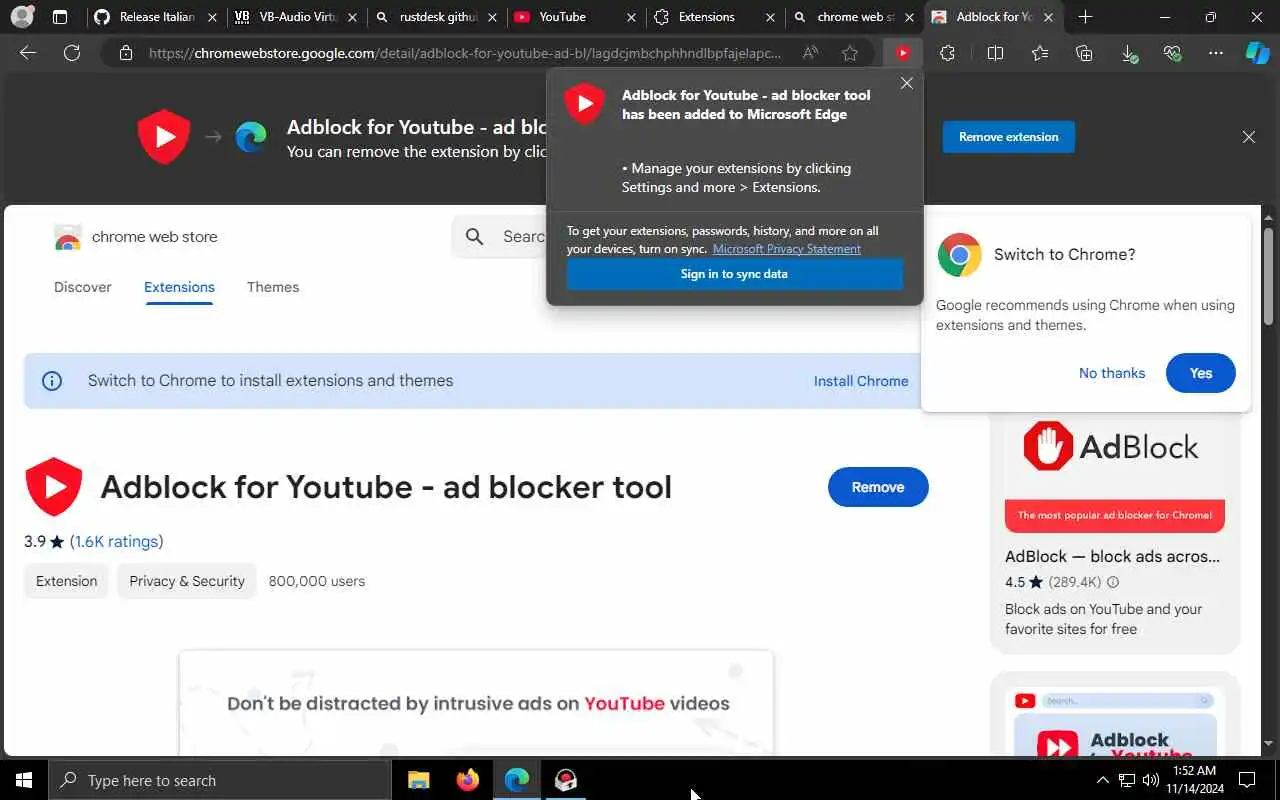
Task: Click Sign in to sync data
Action: pyautogui.click(x=734, y=274)
